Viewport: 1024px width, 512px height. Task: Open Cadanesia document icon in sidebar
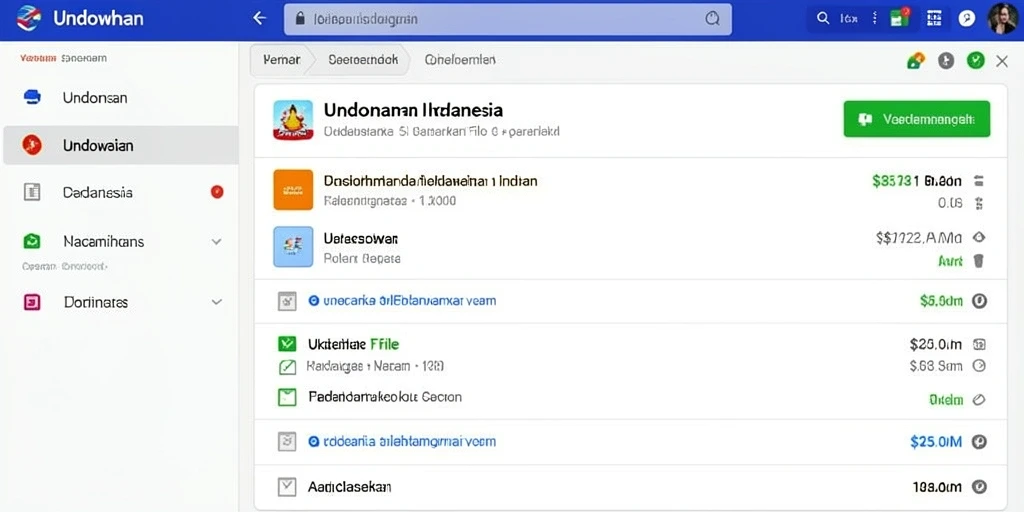coord(31,192)
